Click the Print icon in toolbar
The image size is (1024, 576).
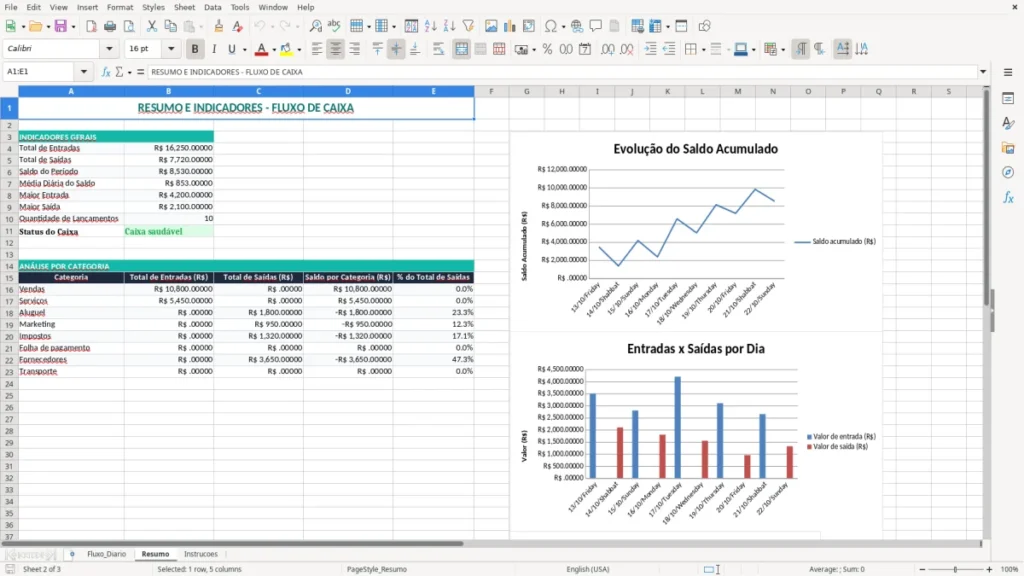click(x=110, y=26)
